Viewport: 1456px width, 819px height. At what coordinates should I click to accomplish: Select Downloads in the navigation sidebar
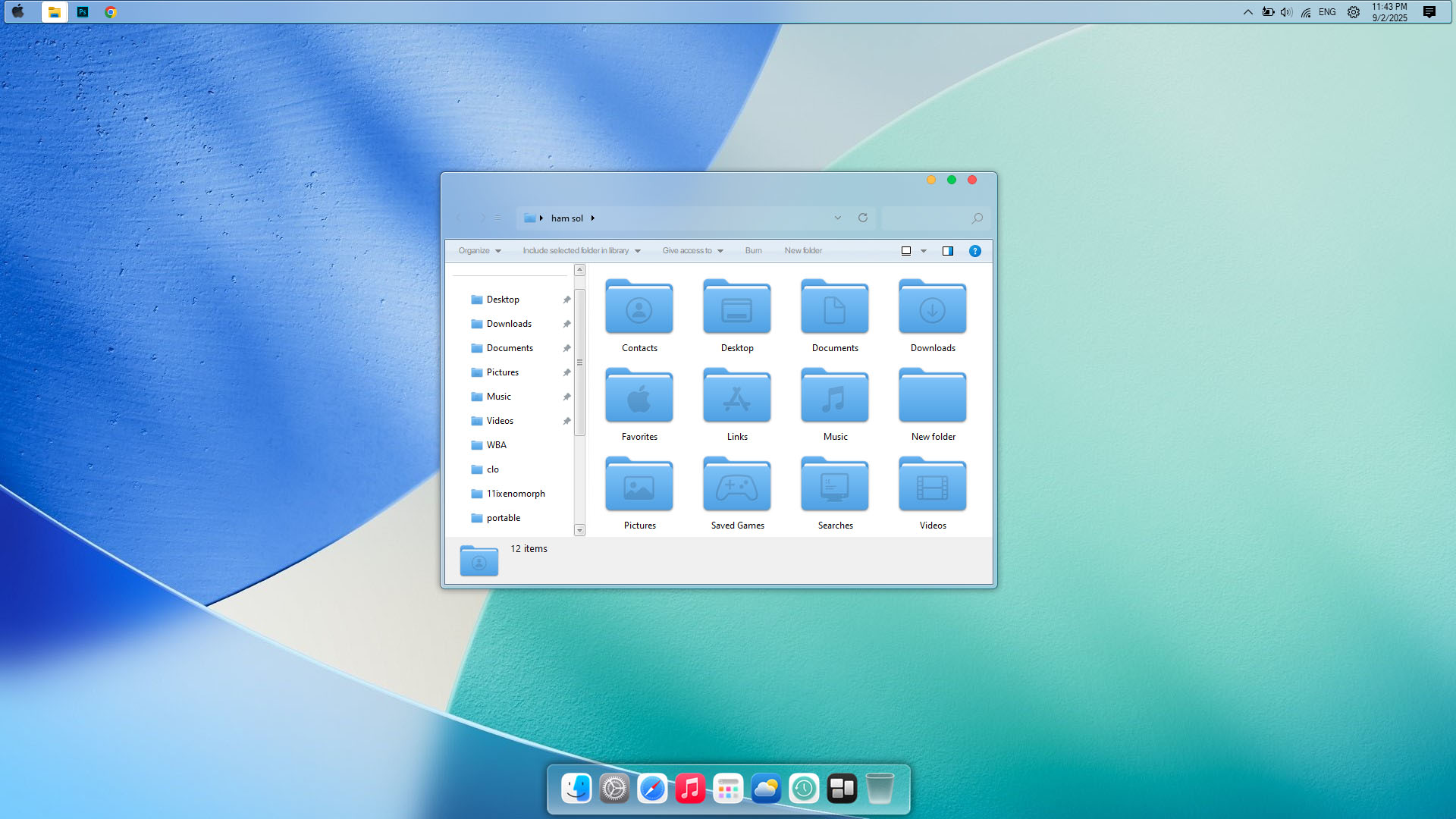(509, 324)
